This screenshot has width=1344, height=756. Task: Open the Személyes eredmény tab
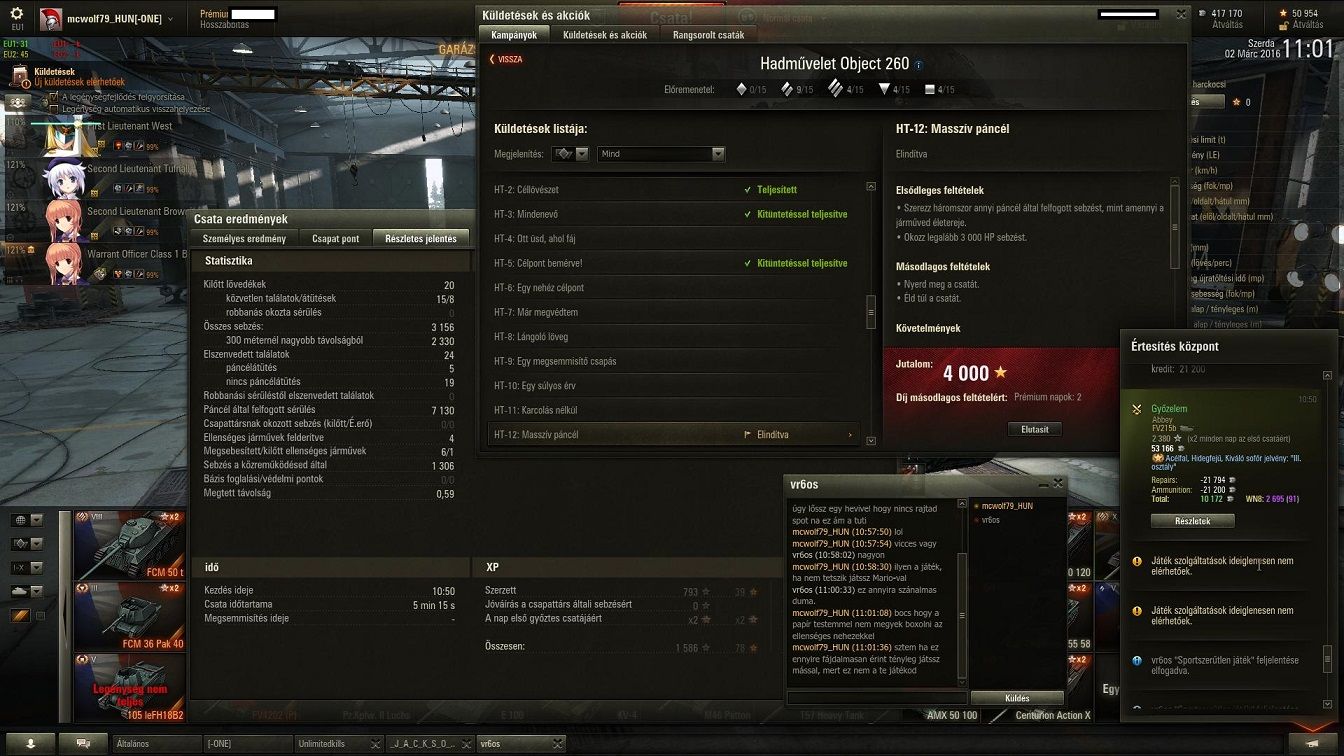(x=244, y=239)
